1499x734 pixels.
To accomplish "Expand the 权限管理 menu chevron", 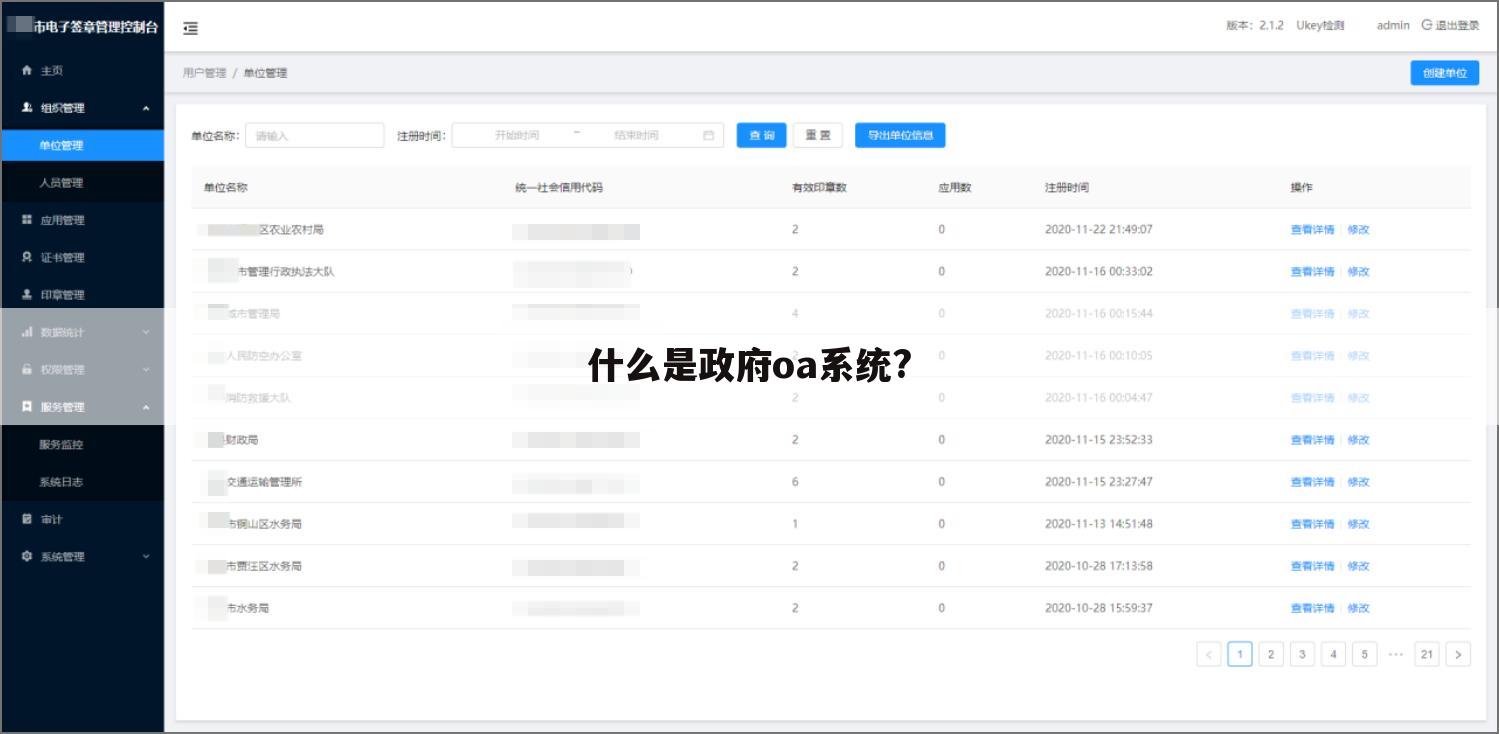I will [146, 369].
